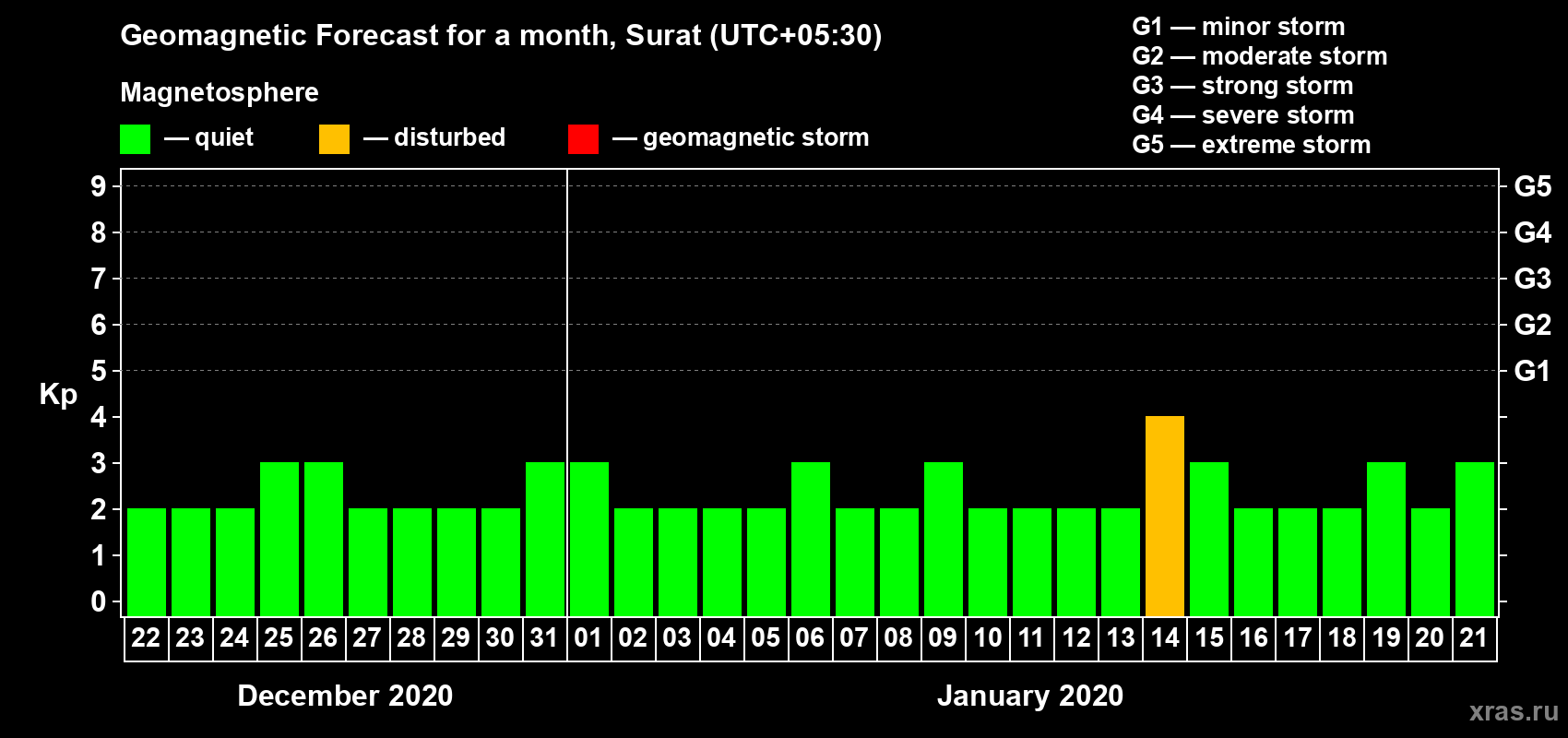
Task: Click date label 28 on axis
Action: click(411, 638)
